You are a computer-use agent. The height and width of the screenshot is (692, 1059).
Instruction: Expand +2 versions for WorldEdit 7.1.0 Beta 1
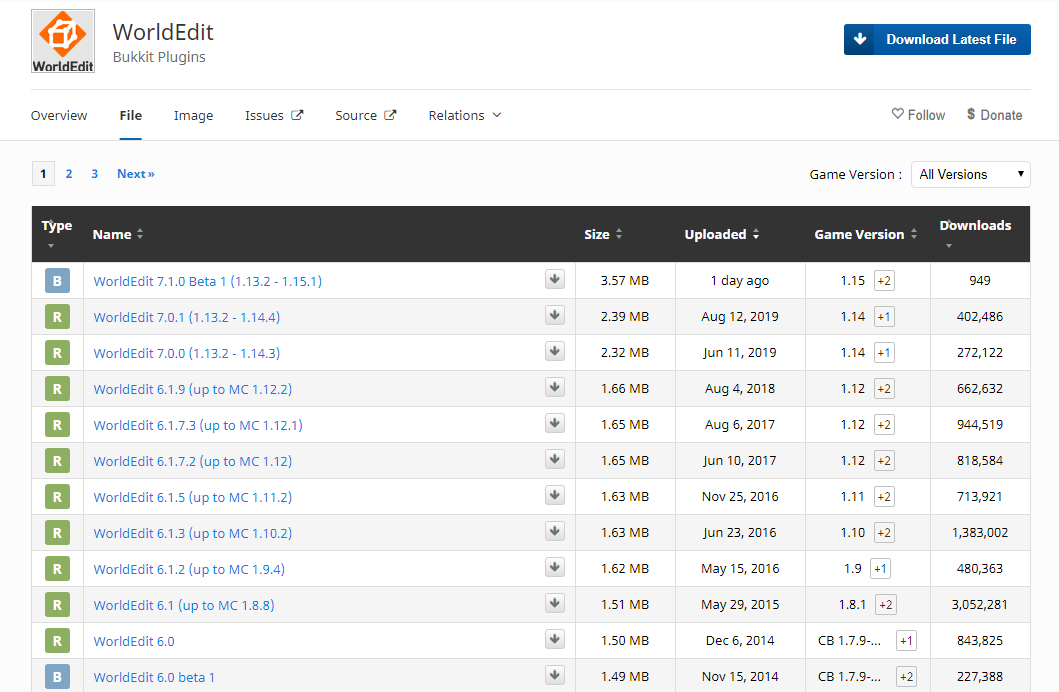tap(884, 281)
